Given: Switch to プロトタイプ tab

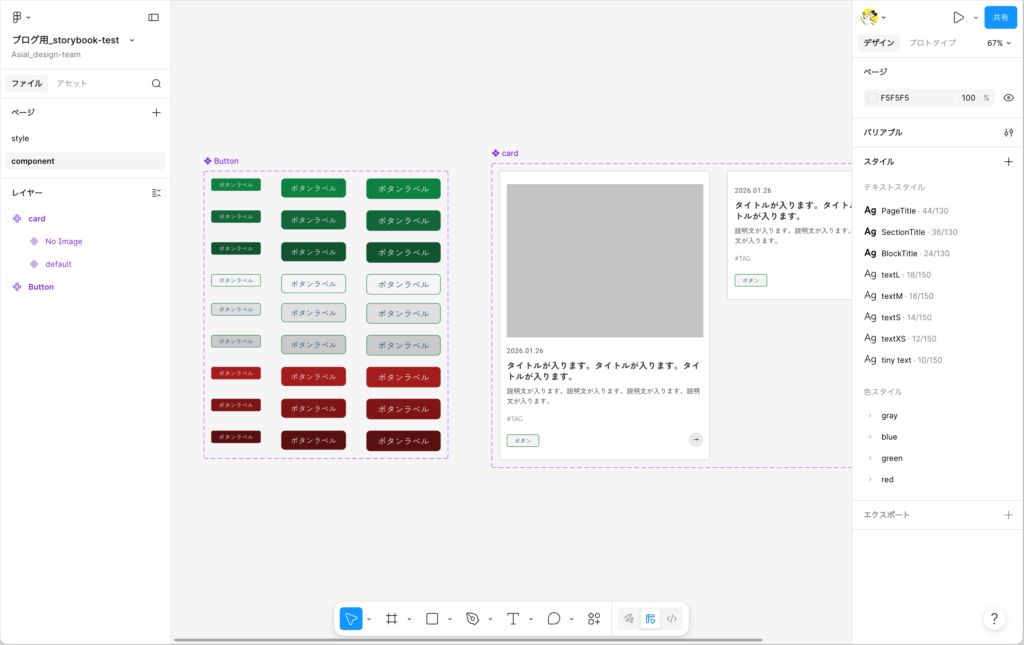Looking at the screenshot, I should point(933,43).
